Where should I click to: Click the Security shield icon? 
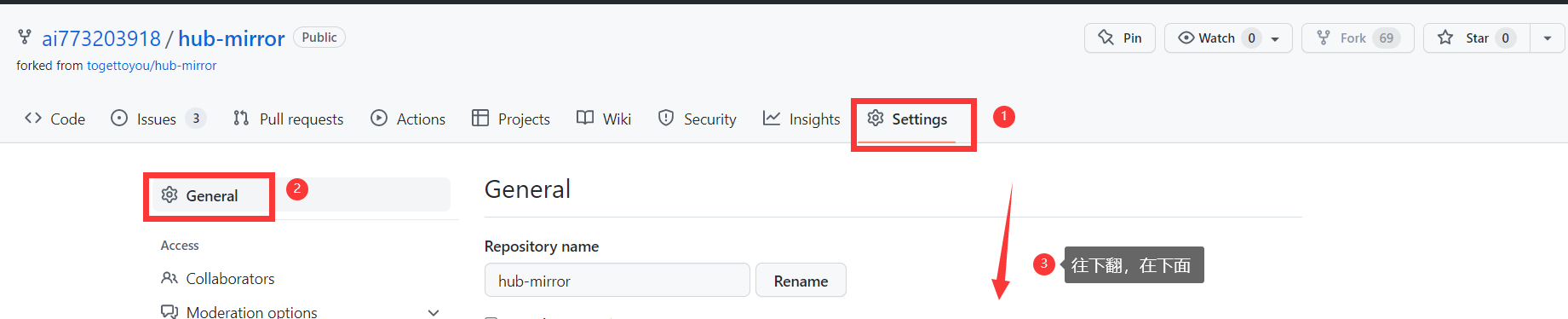[666, 118]
